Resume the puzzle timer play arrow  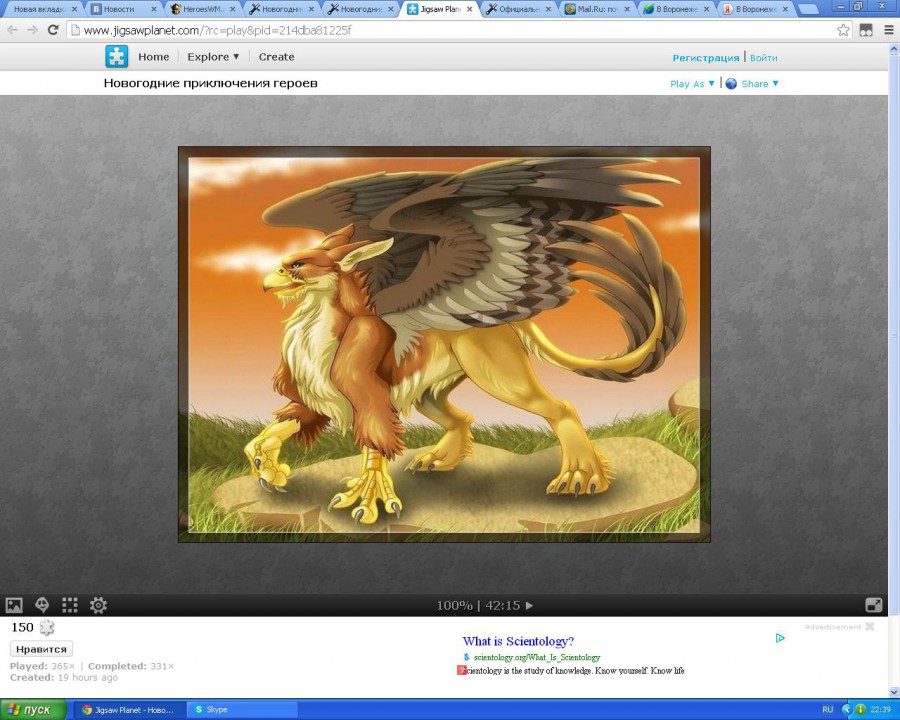pyautogui.click(x=529, y=605)
